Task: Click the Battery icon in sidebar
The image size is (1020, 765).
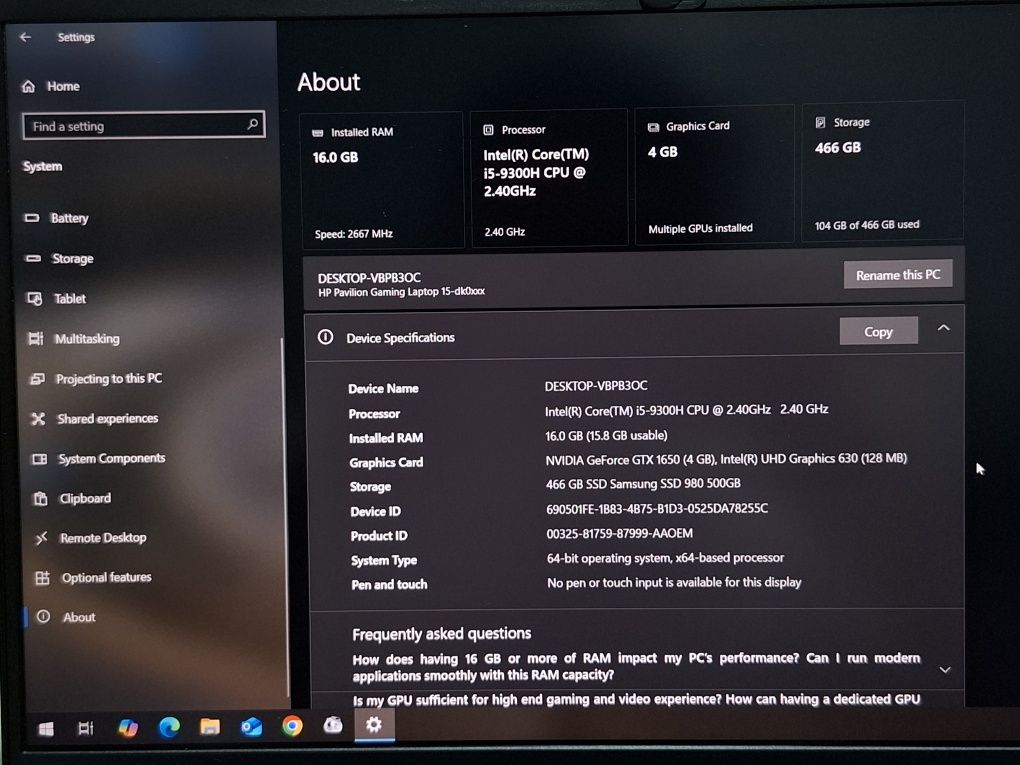Action: click(32, 217)
